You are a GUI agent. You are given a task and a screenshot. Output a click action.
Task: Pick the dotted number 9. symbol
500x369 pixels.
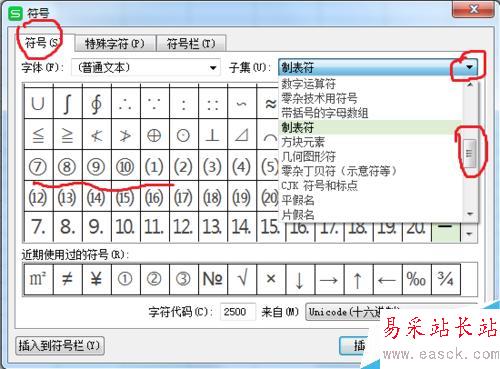pyautogui.click(x=97, y=227)
